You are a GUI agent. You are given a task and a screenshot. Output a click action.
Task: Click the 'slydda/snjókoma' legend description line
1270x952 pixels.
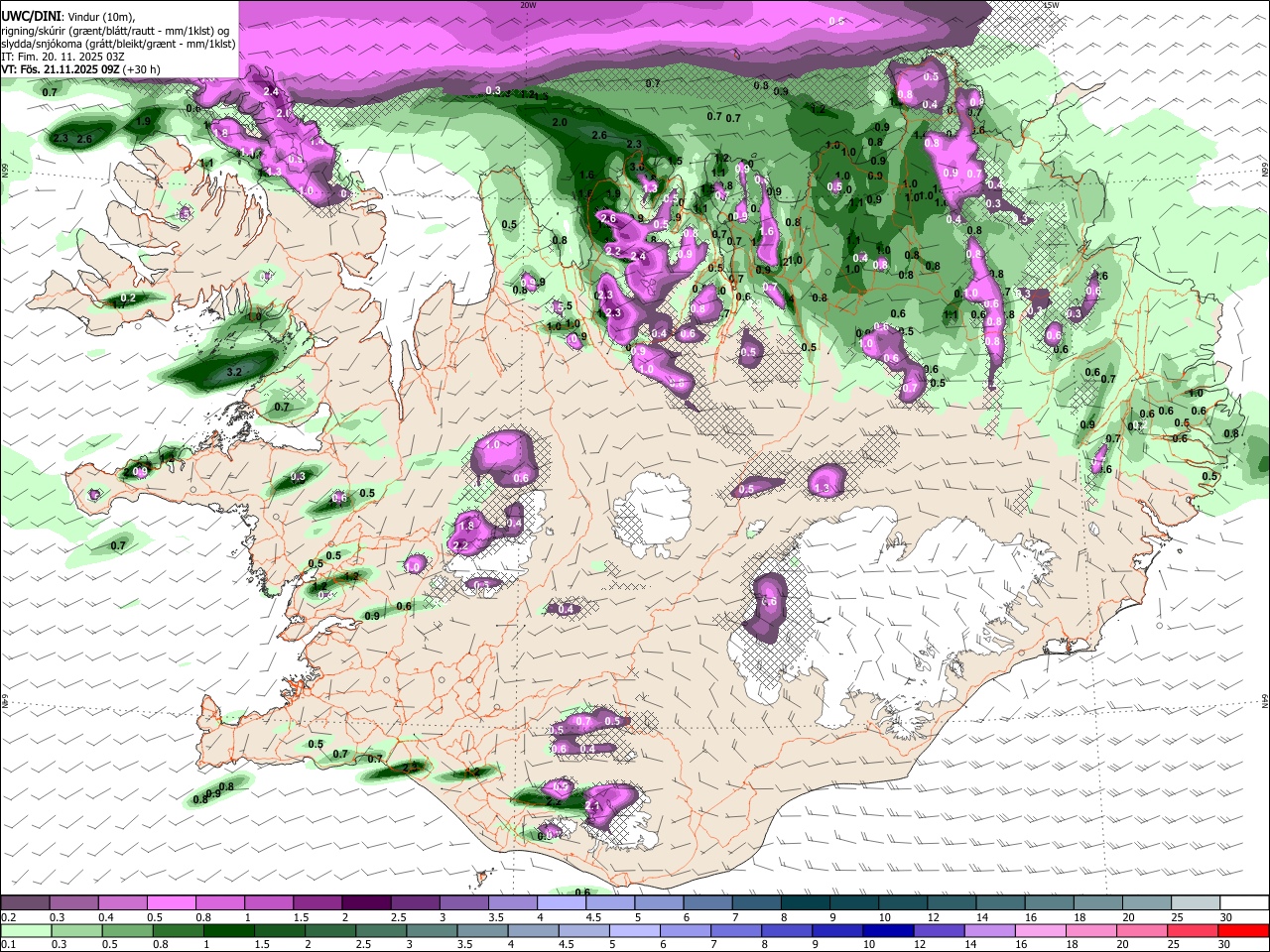coord(118,44)
